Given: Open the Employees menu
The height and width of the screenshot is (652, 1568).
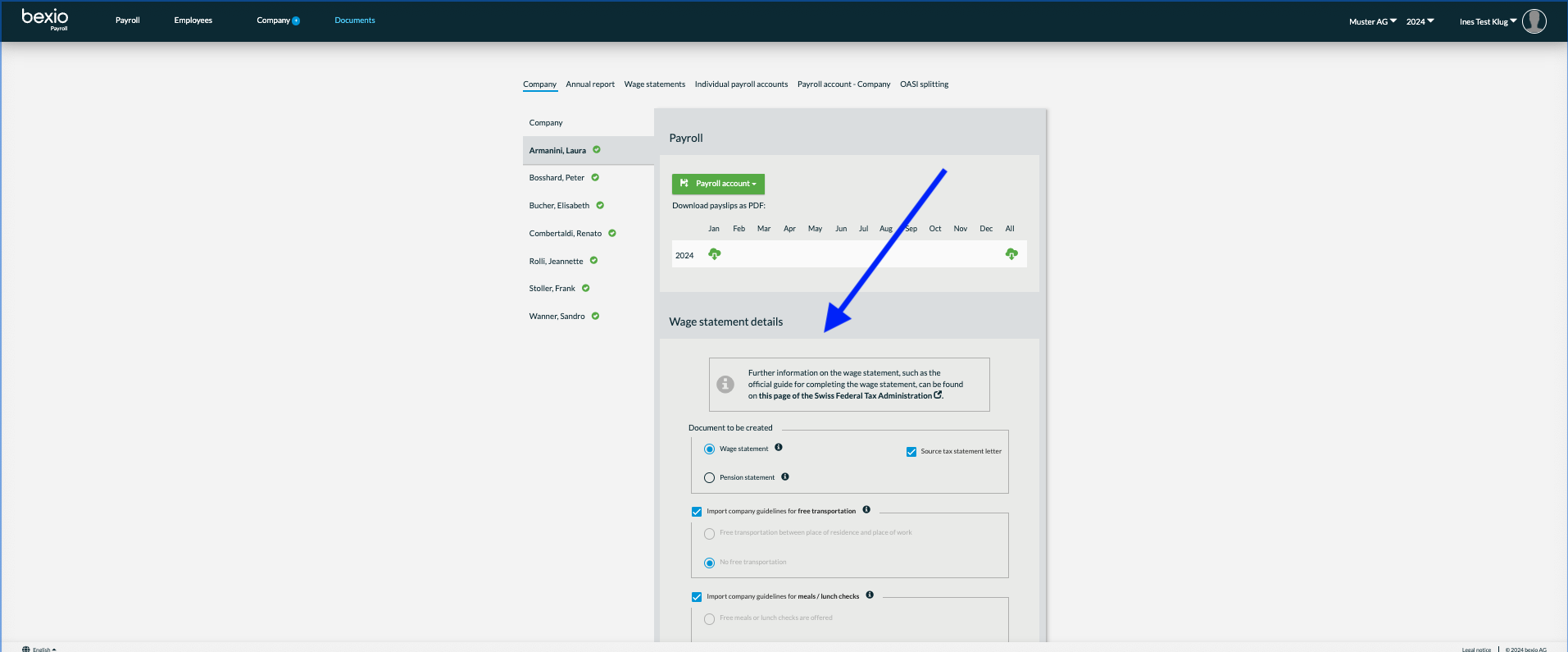Looking at the screenshot, I should pyautogui.click(x=193, y=21).
